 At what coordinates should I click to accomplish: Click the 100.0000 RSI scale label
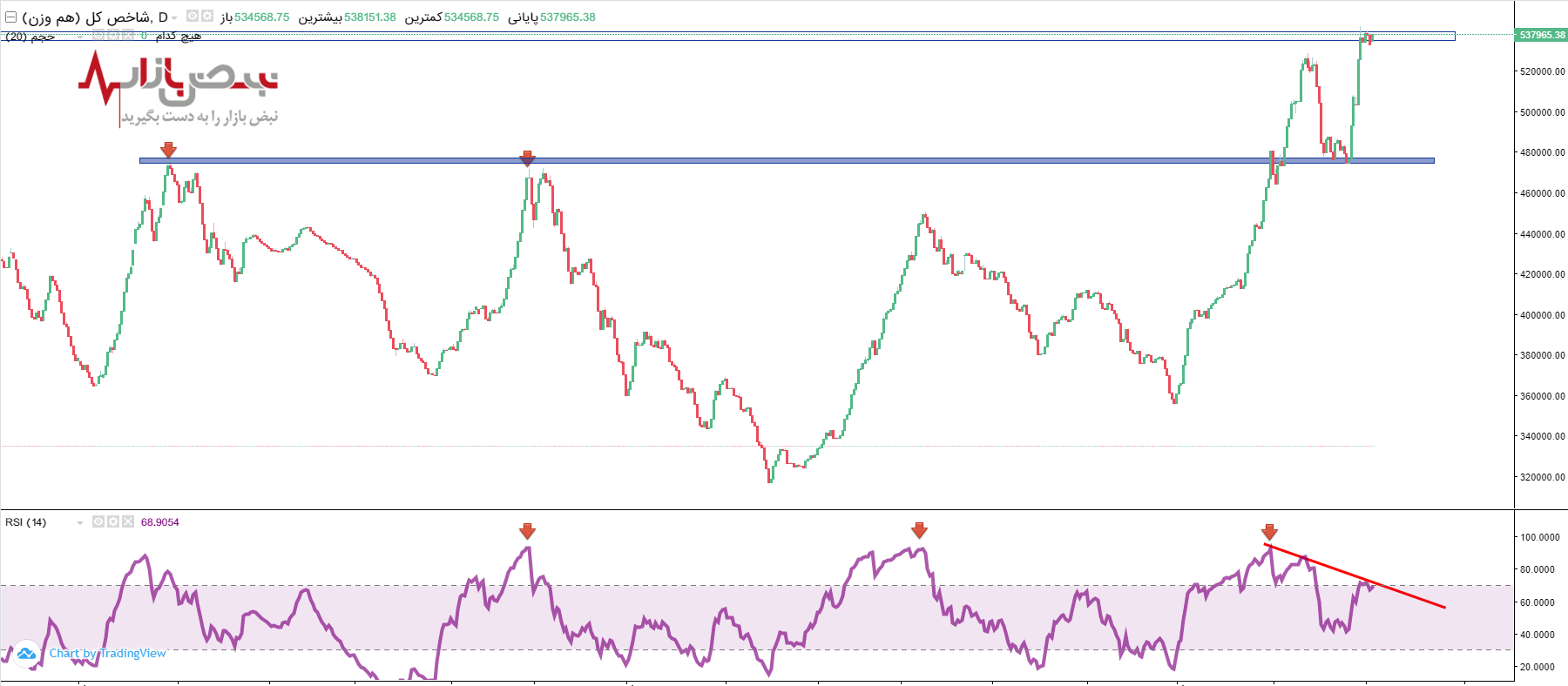(1540, 537)
